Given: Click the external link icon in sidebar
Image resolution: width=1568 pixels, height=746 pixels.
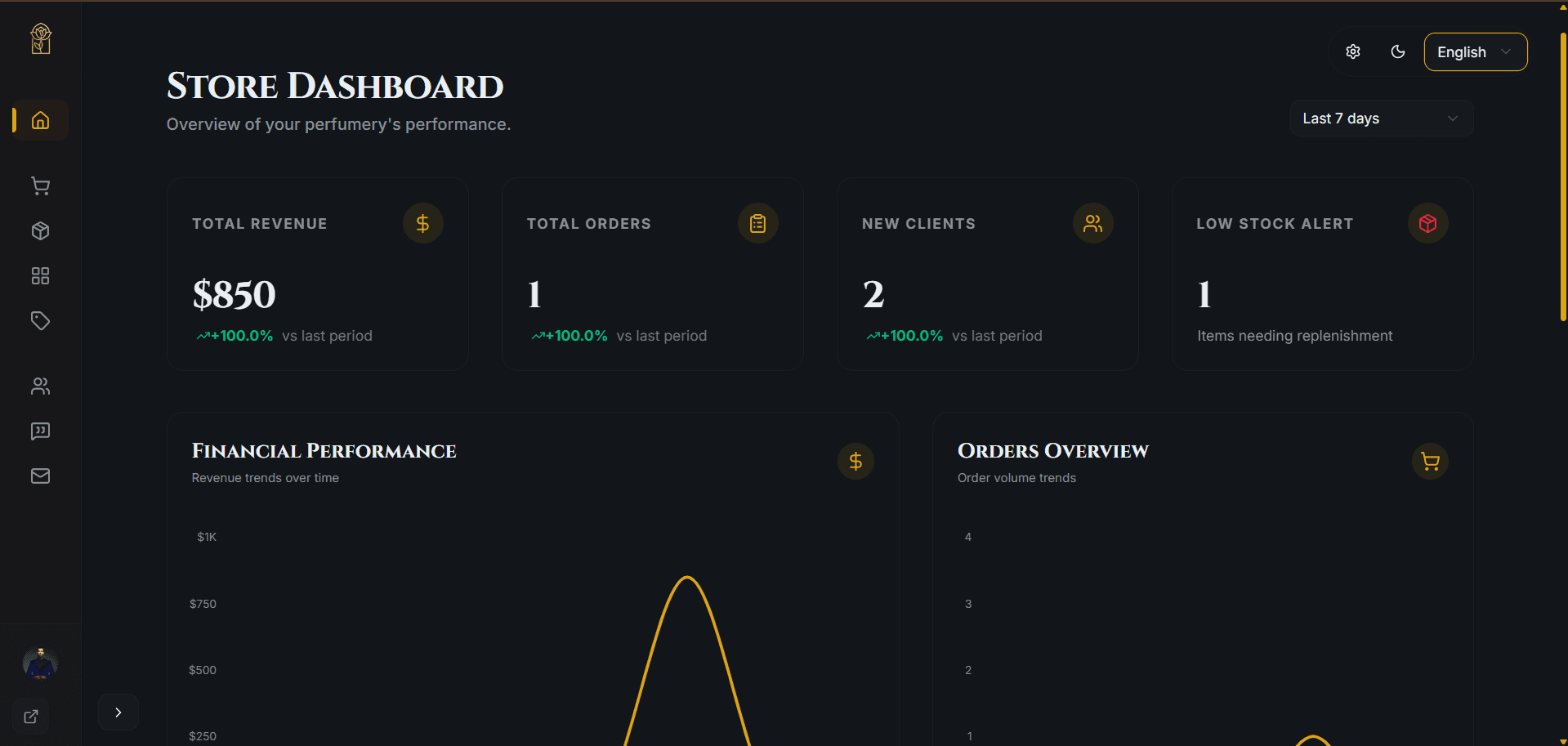Looking at the screenshot, I should (31, 717).
